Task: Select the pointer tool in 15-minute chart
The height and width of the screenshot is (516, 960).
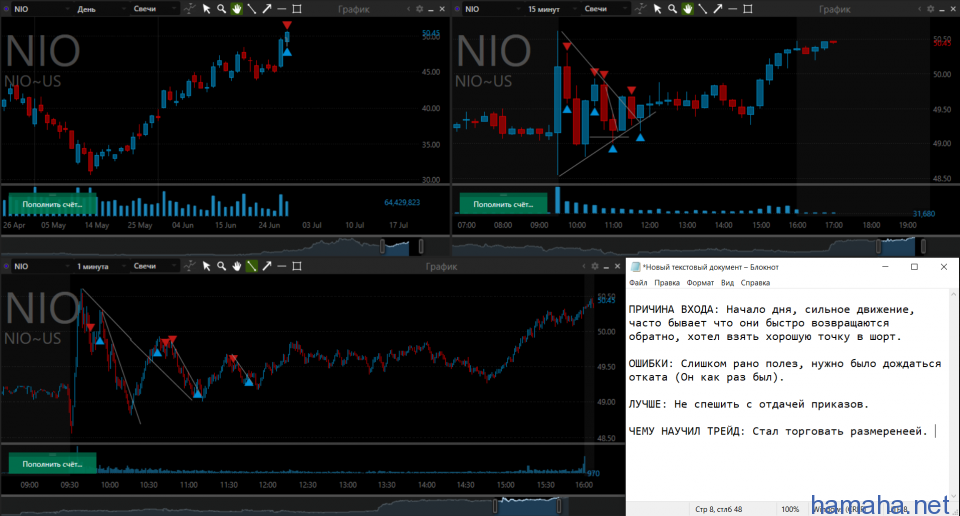Action: coord(657,9)
